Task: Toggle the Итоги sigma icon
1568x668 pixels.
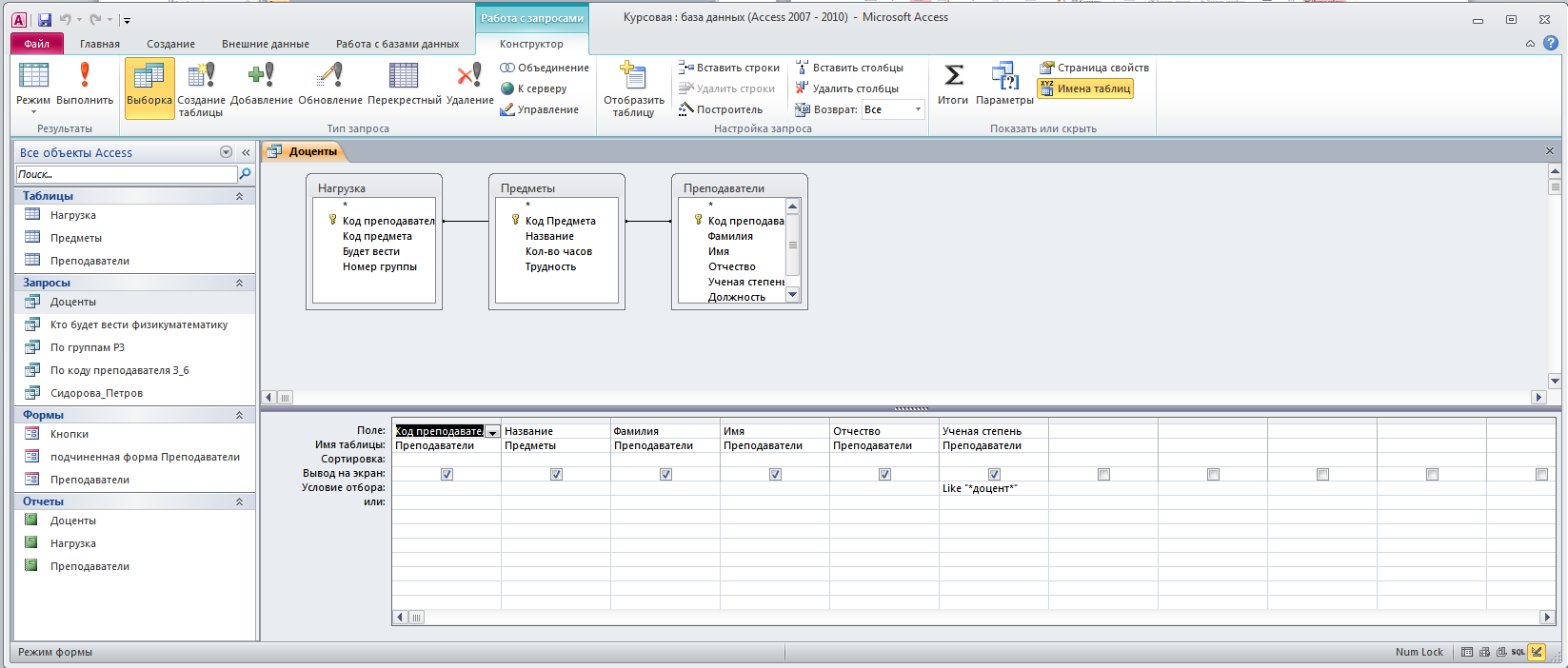Action: tap(952, 86)
